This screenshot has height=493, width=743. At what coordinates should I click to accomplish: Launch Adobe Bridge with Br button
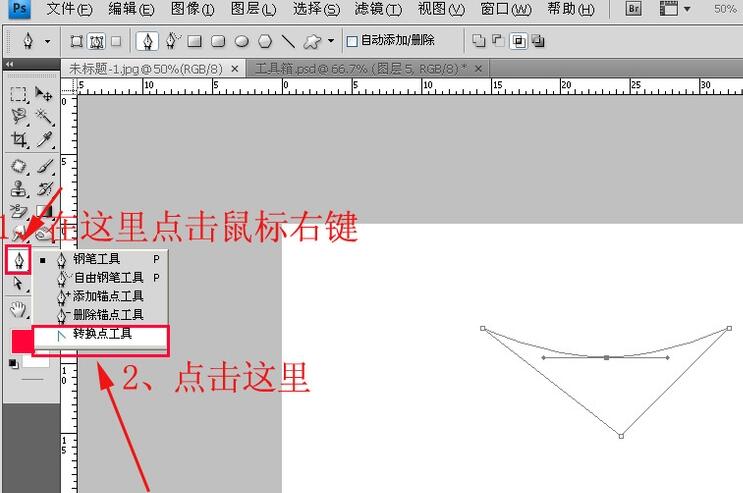tap(634, 9)
